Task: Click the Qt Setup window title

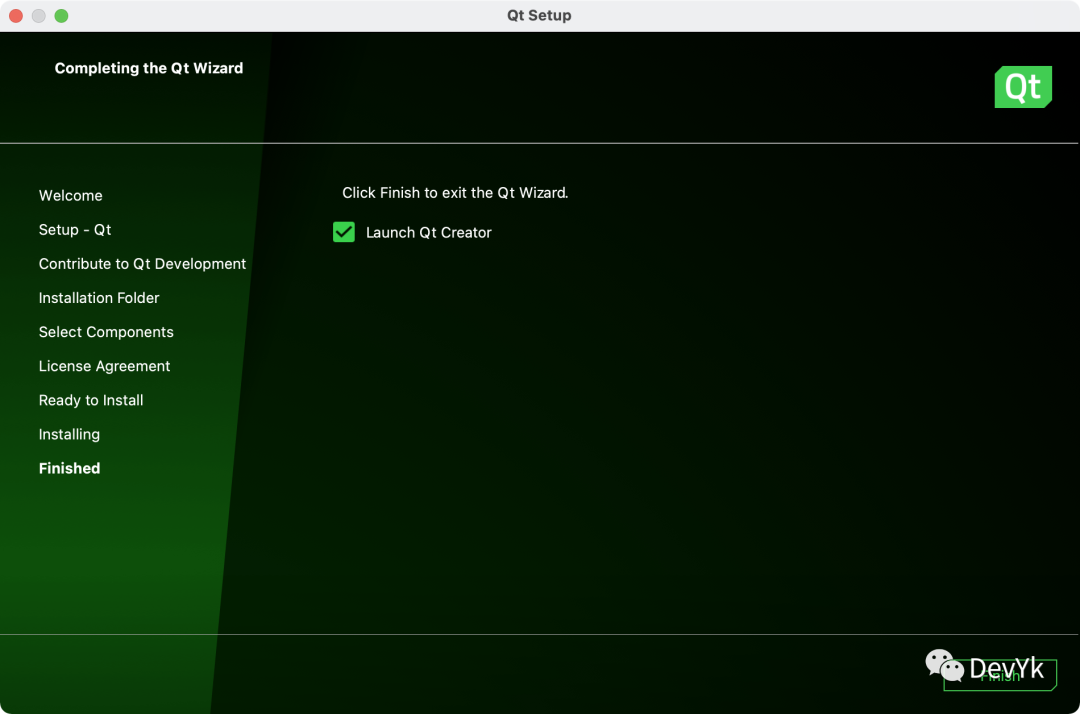Action: pos(539,15)
